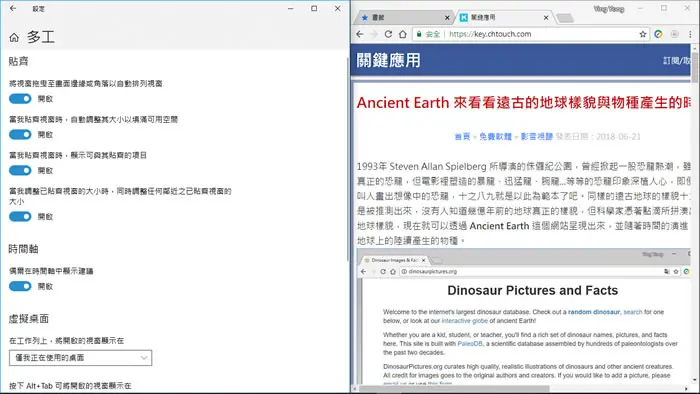Screen dimensions: 700x394
Task: Click the secure padlock icon in the address bar
Action: point(419,34)
